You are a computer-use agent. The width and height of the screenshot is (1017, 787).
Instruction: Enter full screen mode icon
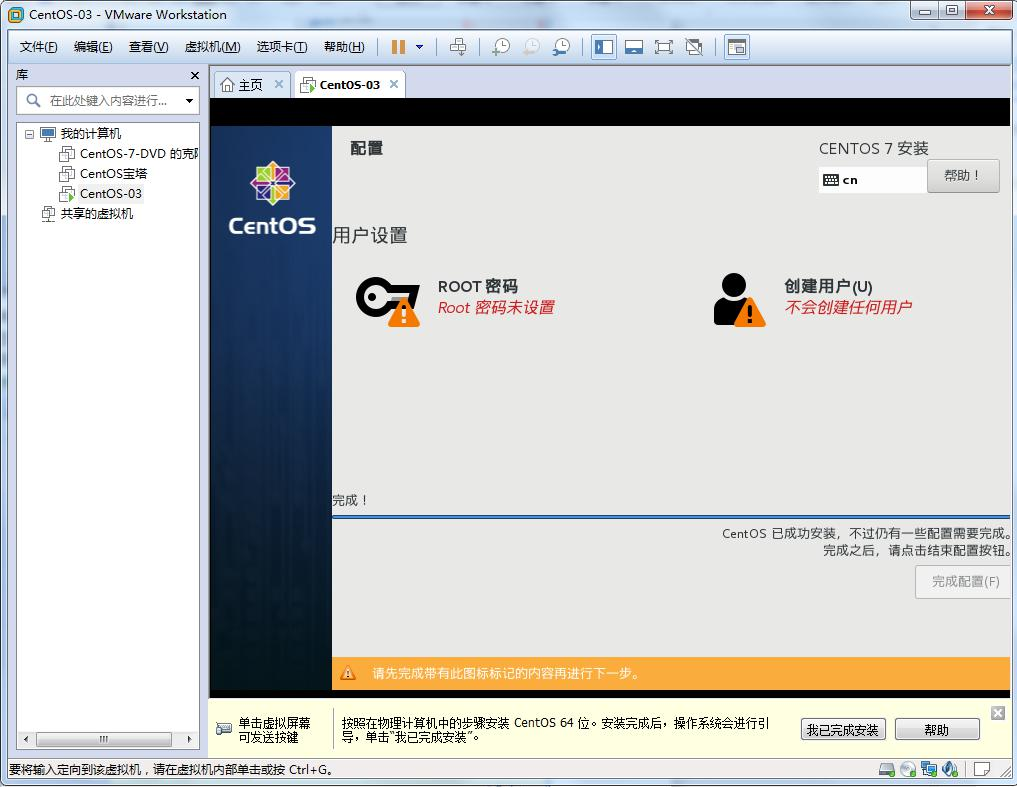pos(664,47)
